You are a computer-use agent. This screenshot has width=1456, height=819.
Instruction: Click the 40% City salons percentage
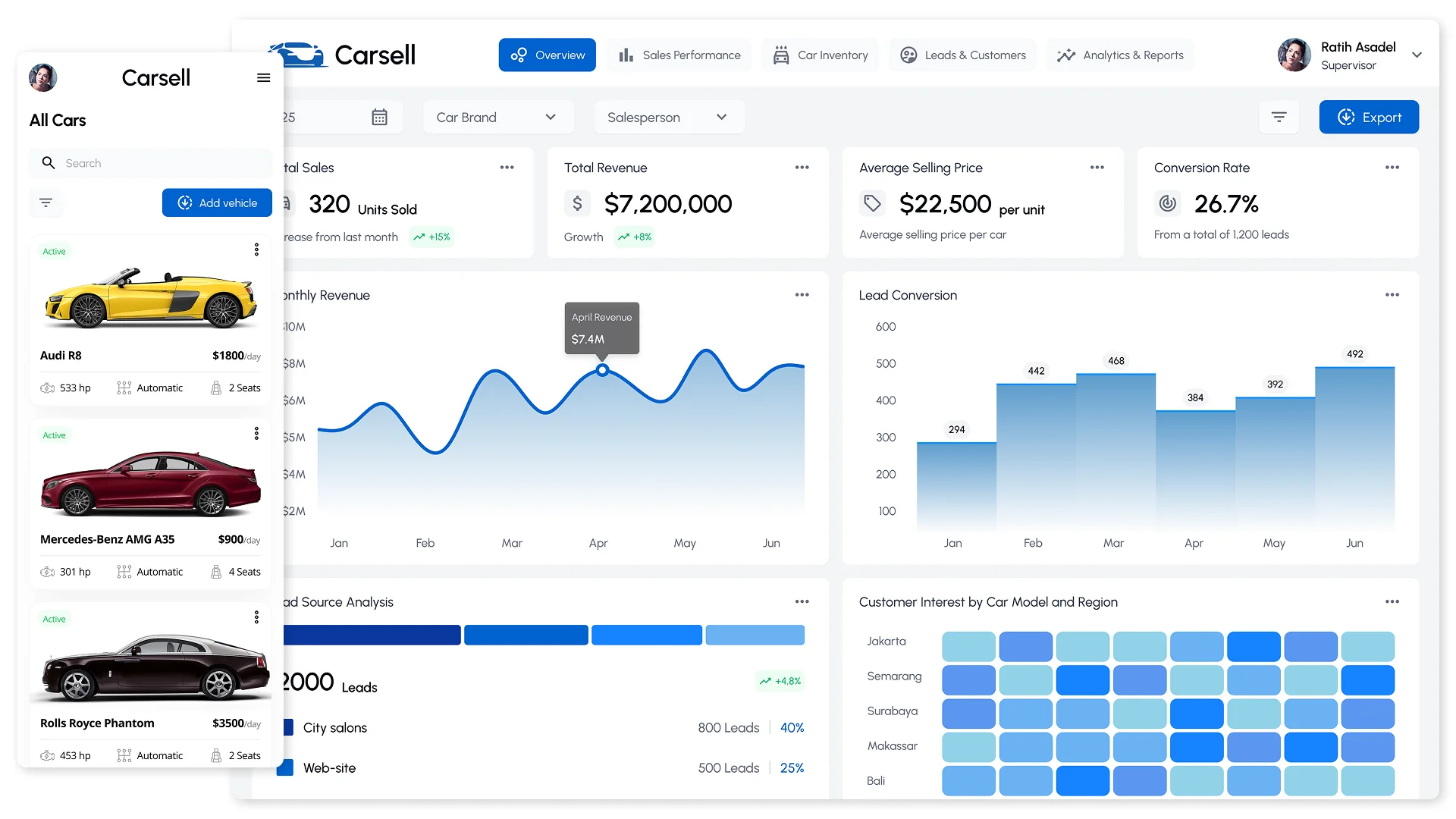[792, 727]
